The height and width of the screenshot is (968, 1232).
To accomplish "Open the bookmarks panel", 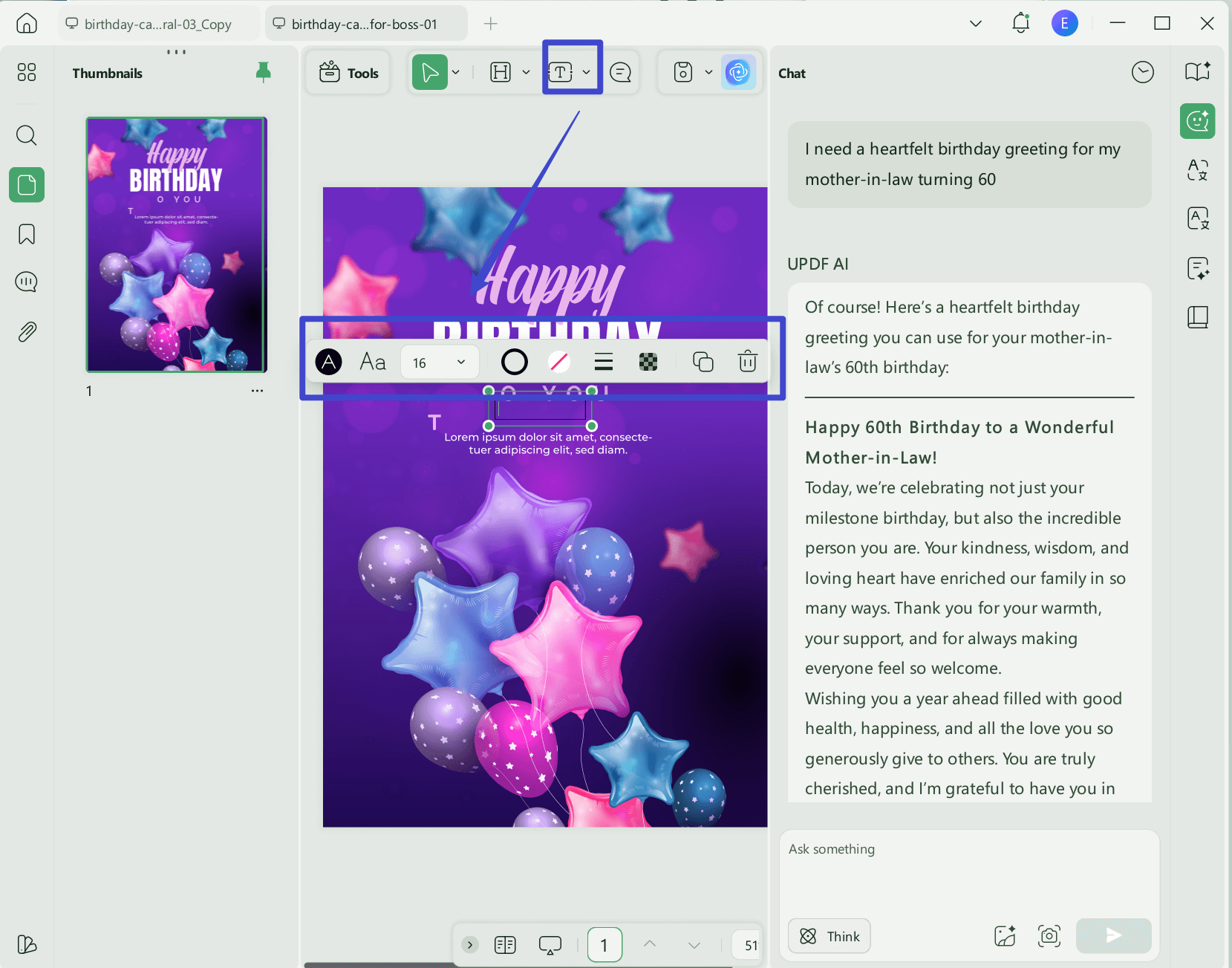I will coord(27,234).
